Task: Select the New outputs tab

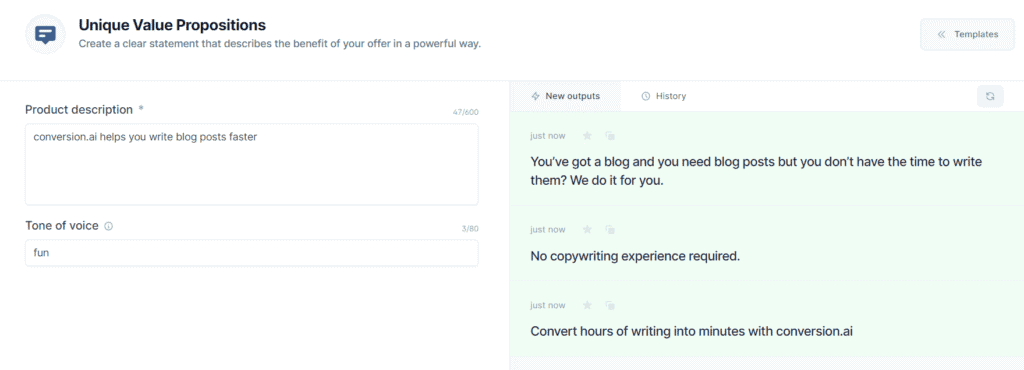Action: (x=566, y=96)
